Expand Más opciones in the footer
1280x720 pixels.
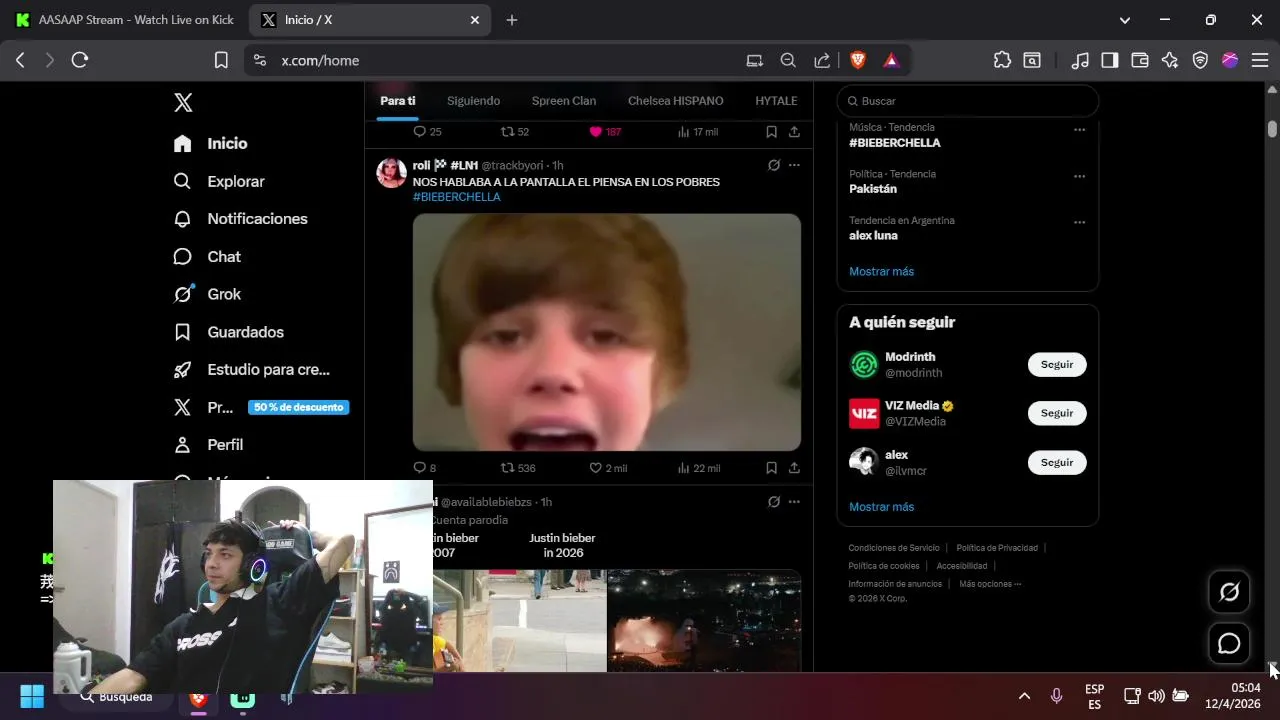point(990,584)
